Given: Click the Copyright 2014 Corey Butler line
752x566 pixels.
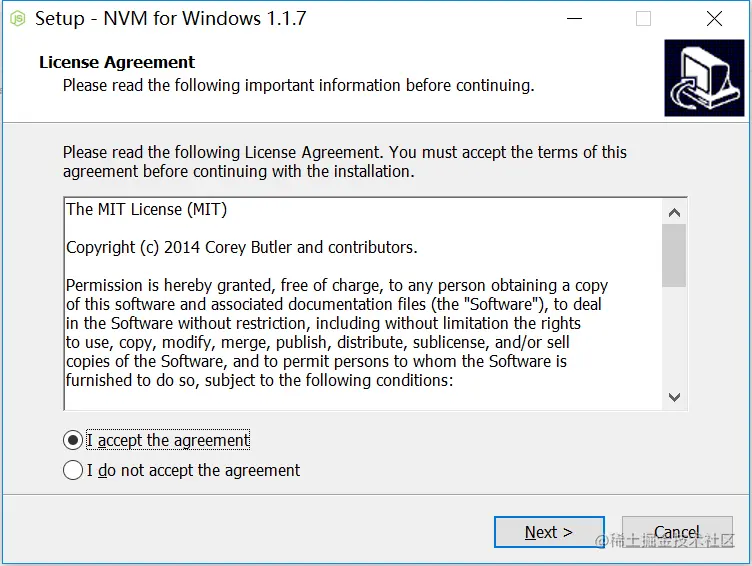Looking at the screenshot, I should tap(242, 248).
